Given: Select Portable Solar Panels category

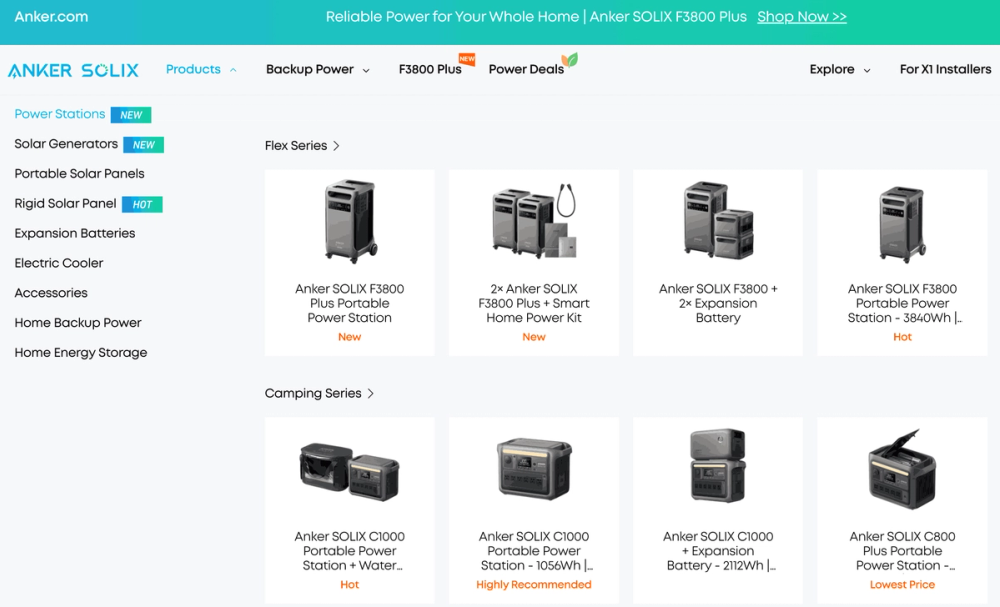Looking at the screenshot, I should [80, 173].
